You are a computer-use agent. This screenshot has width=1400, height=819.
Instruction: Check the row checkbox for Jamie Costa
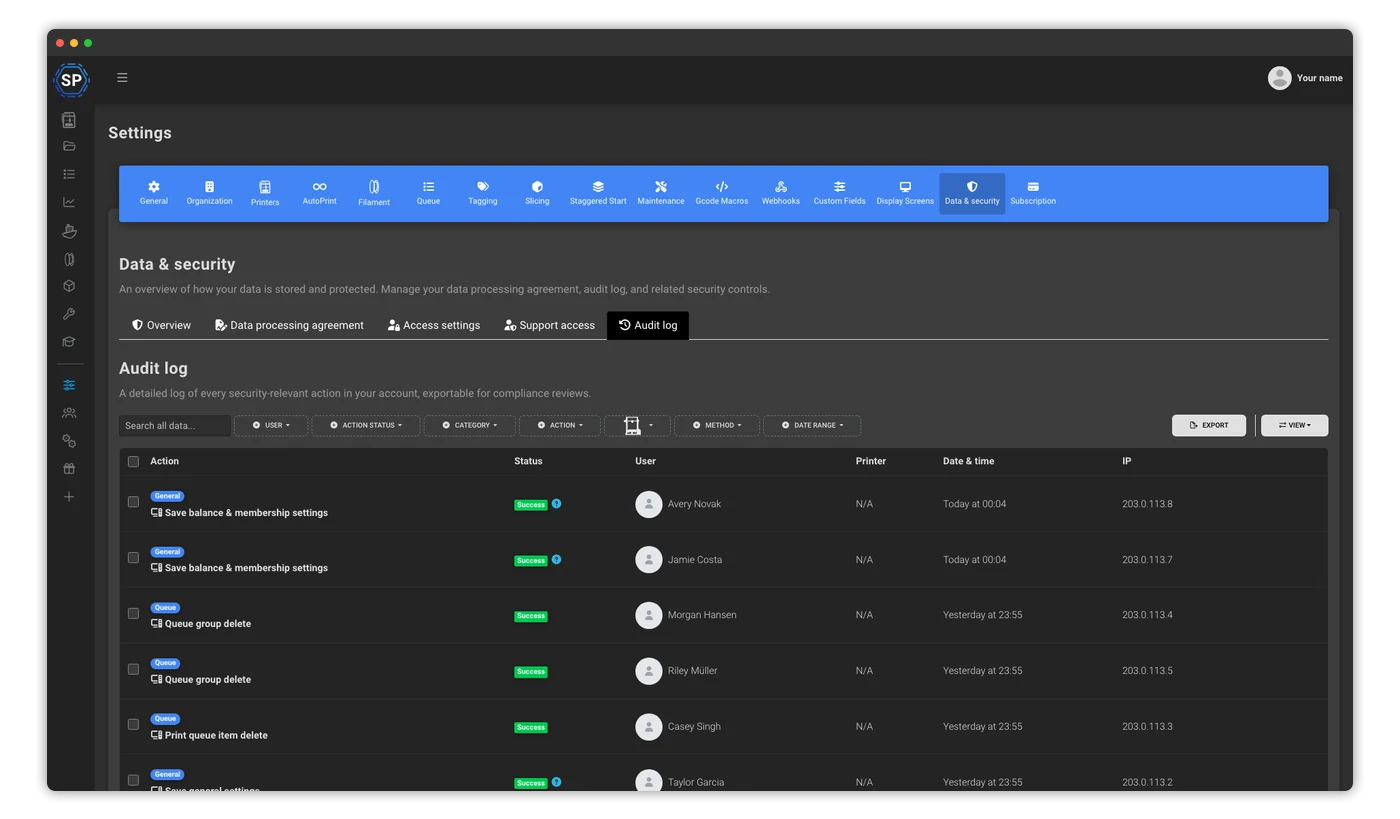click(133, 558)
